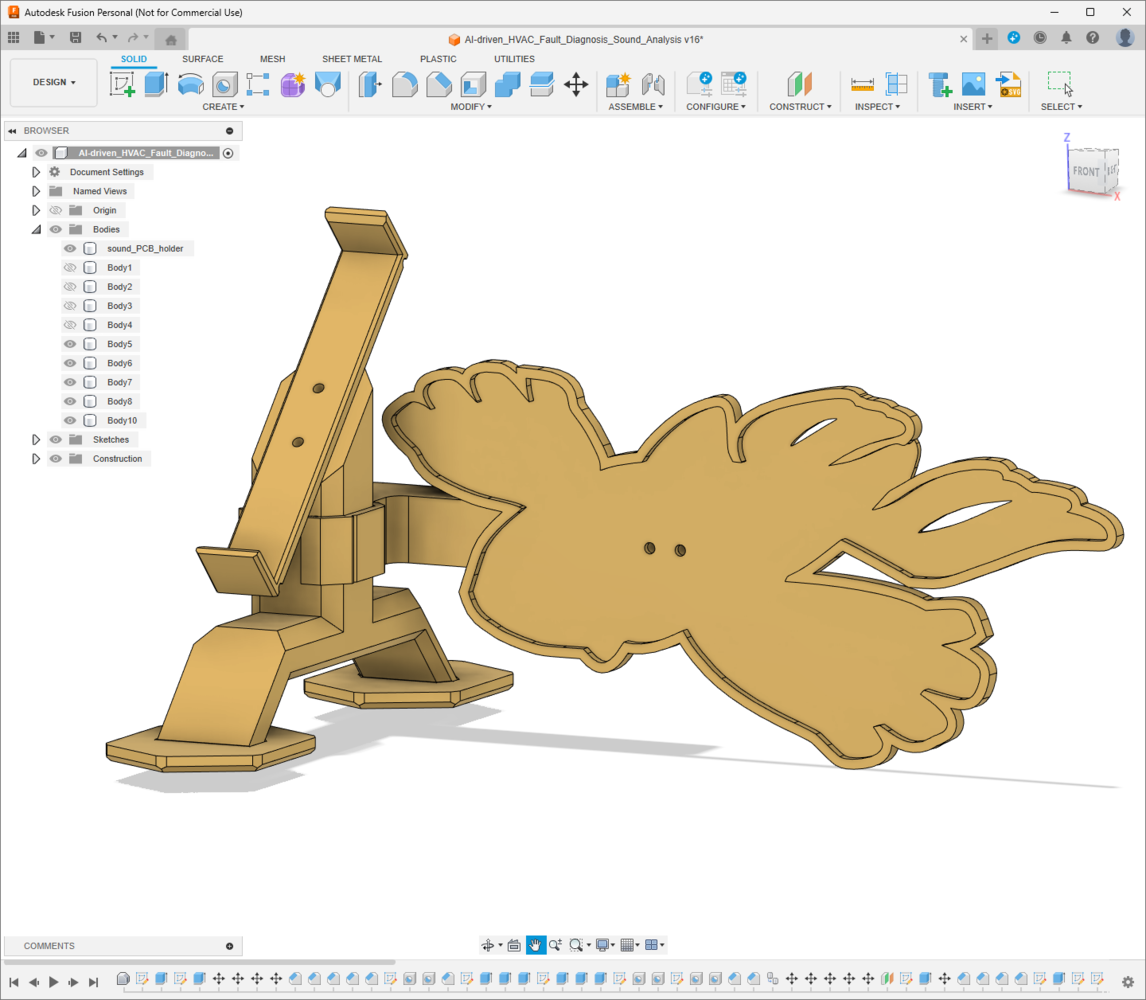Click the Joint icon in Assemble
1146x1000 pixels.
point(653,84)
